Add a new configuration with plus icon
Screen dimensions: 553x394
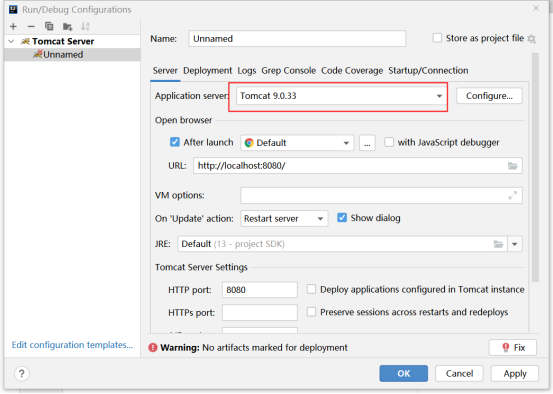[x=13, y=26]
